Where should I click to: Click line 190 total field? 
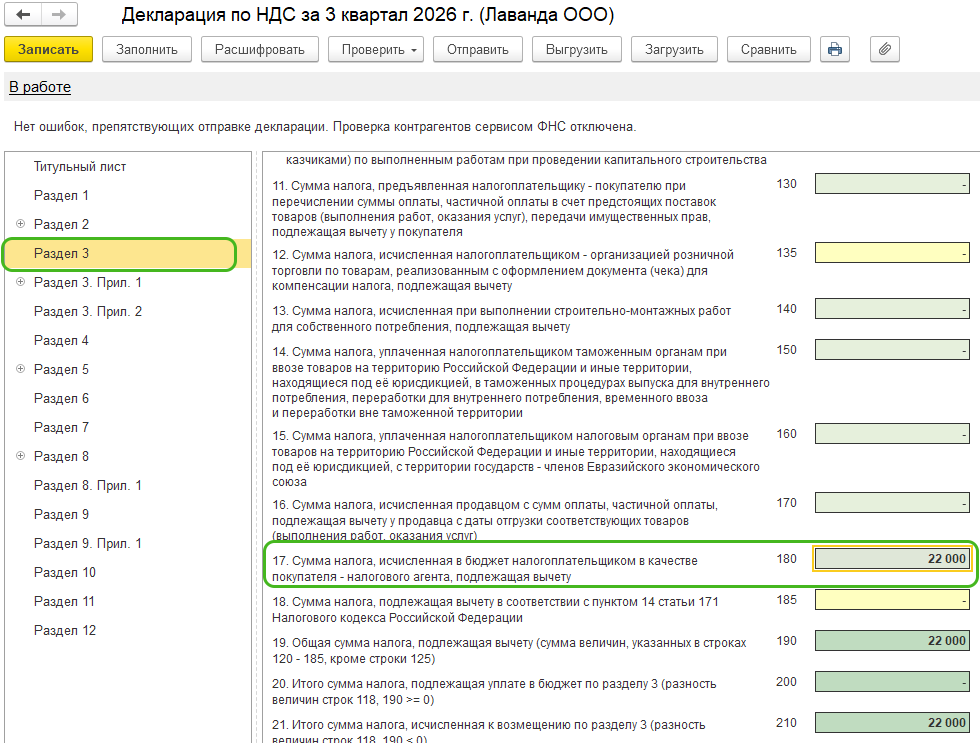click(892, 641)
